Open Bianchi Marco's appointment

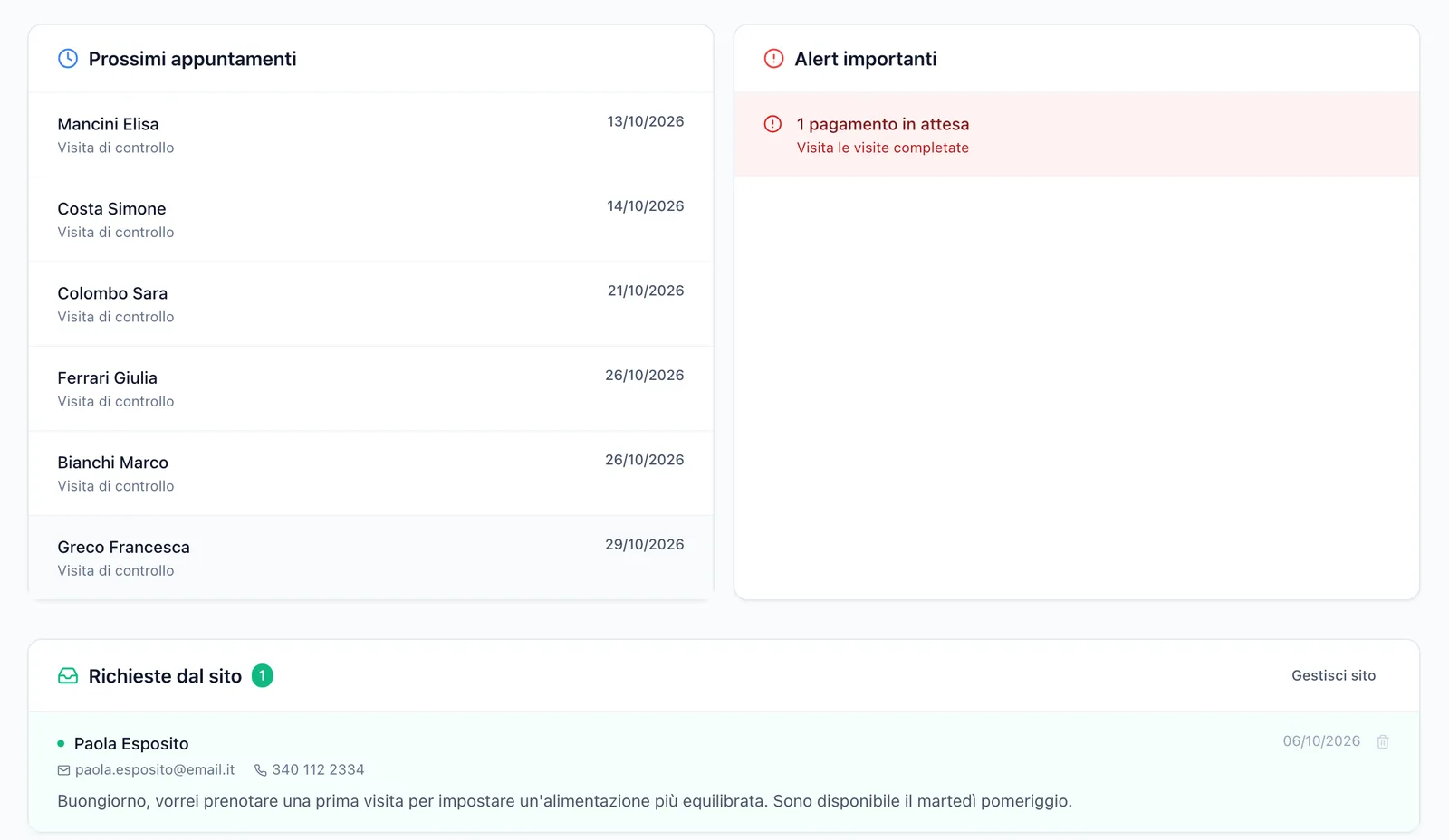pyautogui.click(x=370, y=473)
